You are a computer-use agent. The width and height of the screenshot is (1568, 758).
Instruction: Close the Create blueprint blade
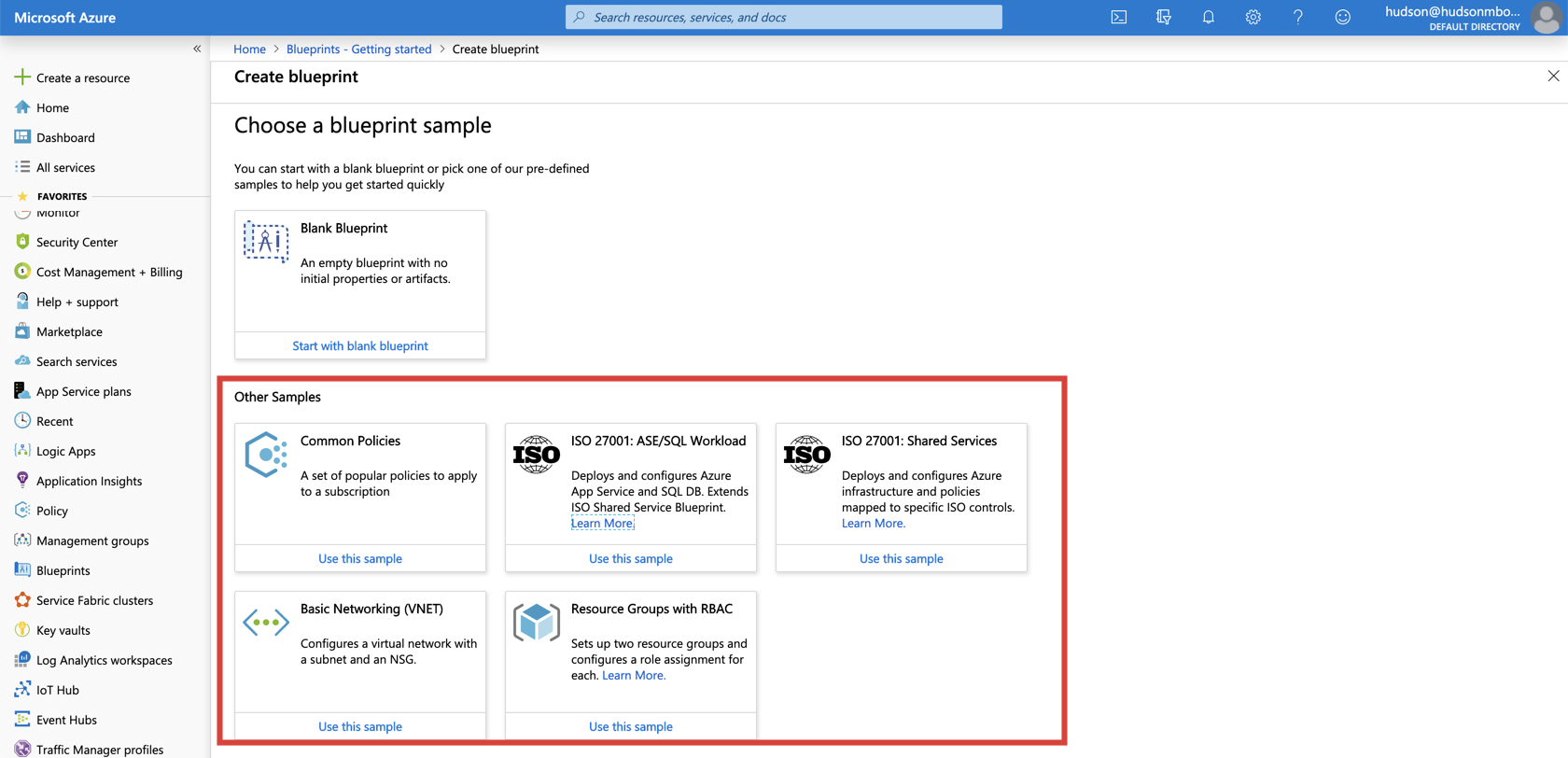pos(1553,76)
